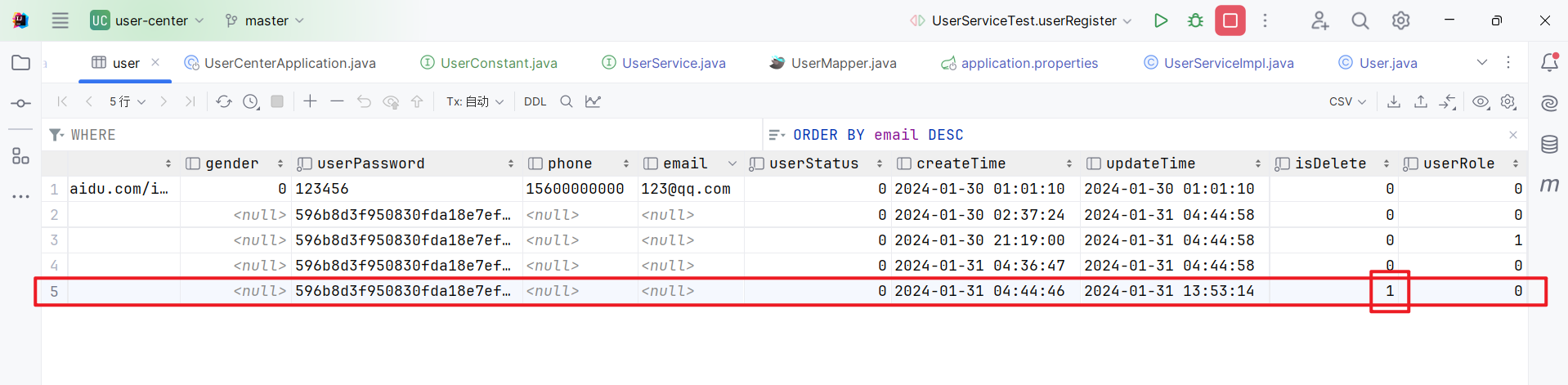The height and width of the screenshot is (385, 1568).
Task: Close the user table tab
Action: [155, 62]
